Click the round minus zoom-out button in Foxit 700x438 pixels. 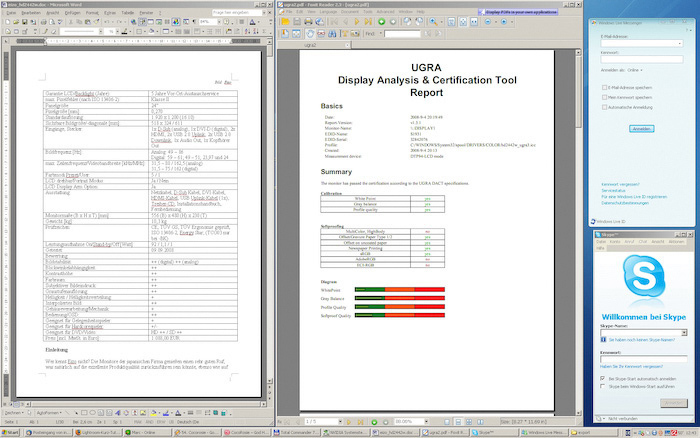488,21
